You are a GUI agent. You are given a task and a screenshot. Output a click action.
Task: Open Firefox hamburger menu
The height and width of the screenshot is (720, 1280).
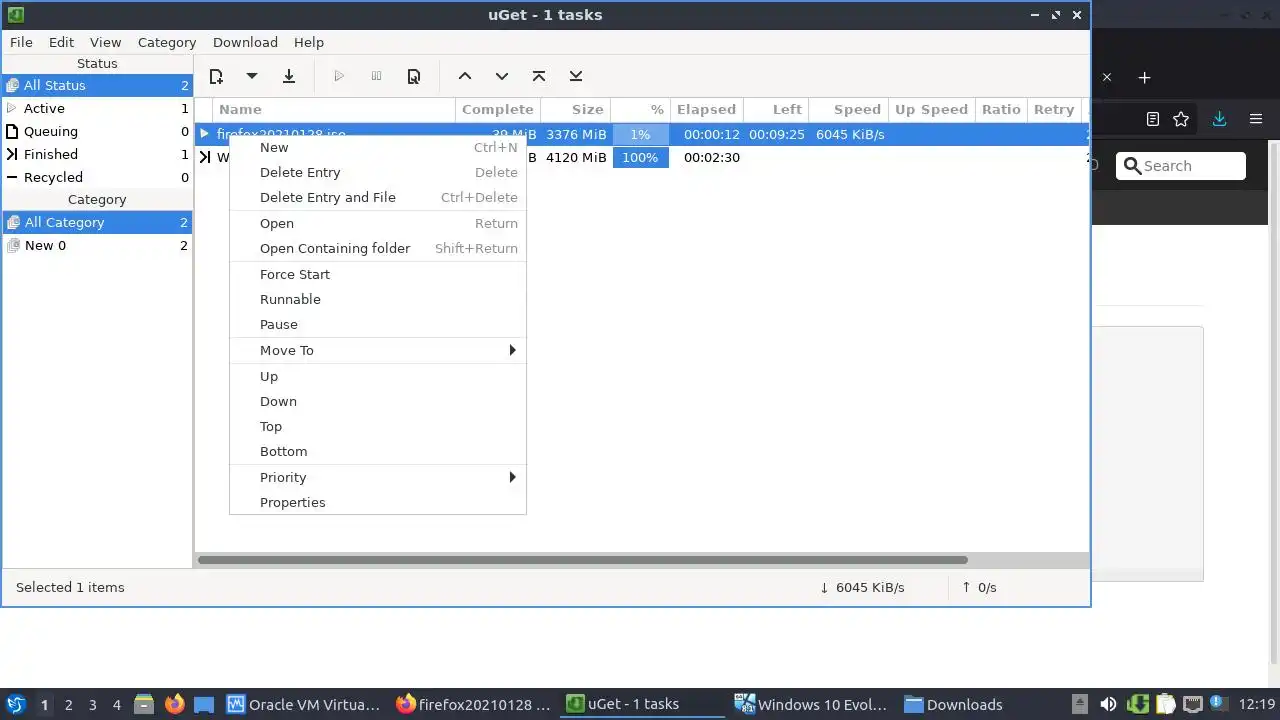click(x=1256, y=119)
